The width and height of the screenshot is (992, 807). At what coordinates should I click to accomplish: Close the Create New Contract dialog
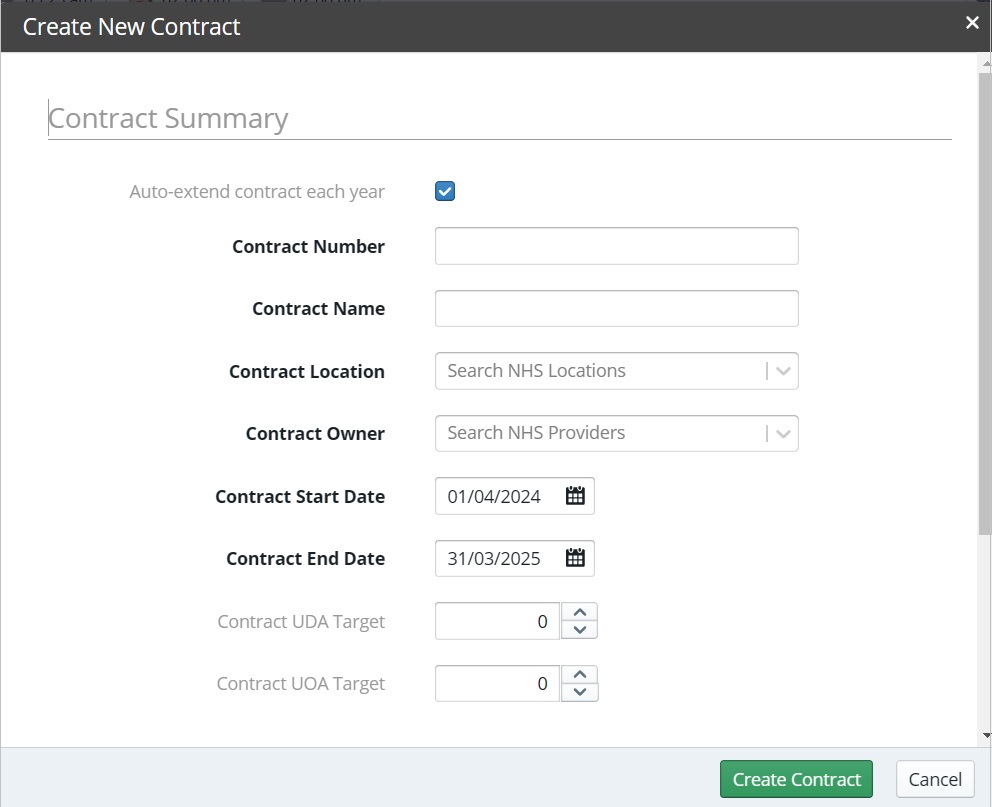point(972,23)
